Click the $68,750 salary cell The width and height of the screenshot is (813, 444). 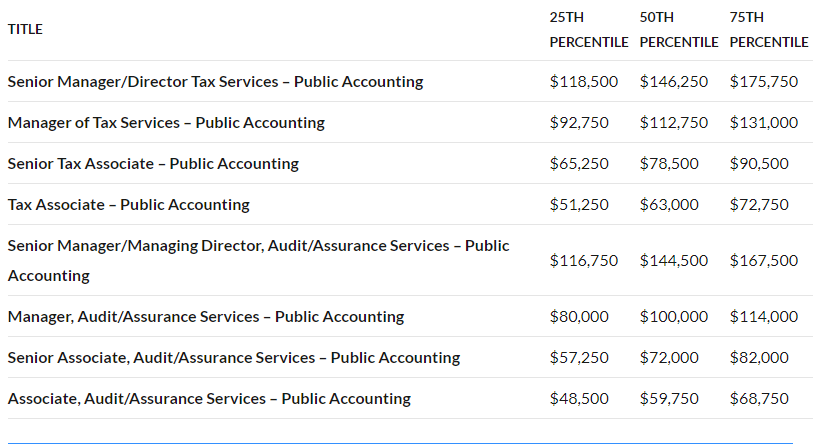759,398
